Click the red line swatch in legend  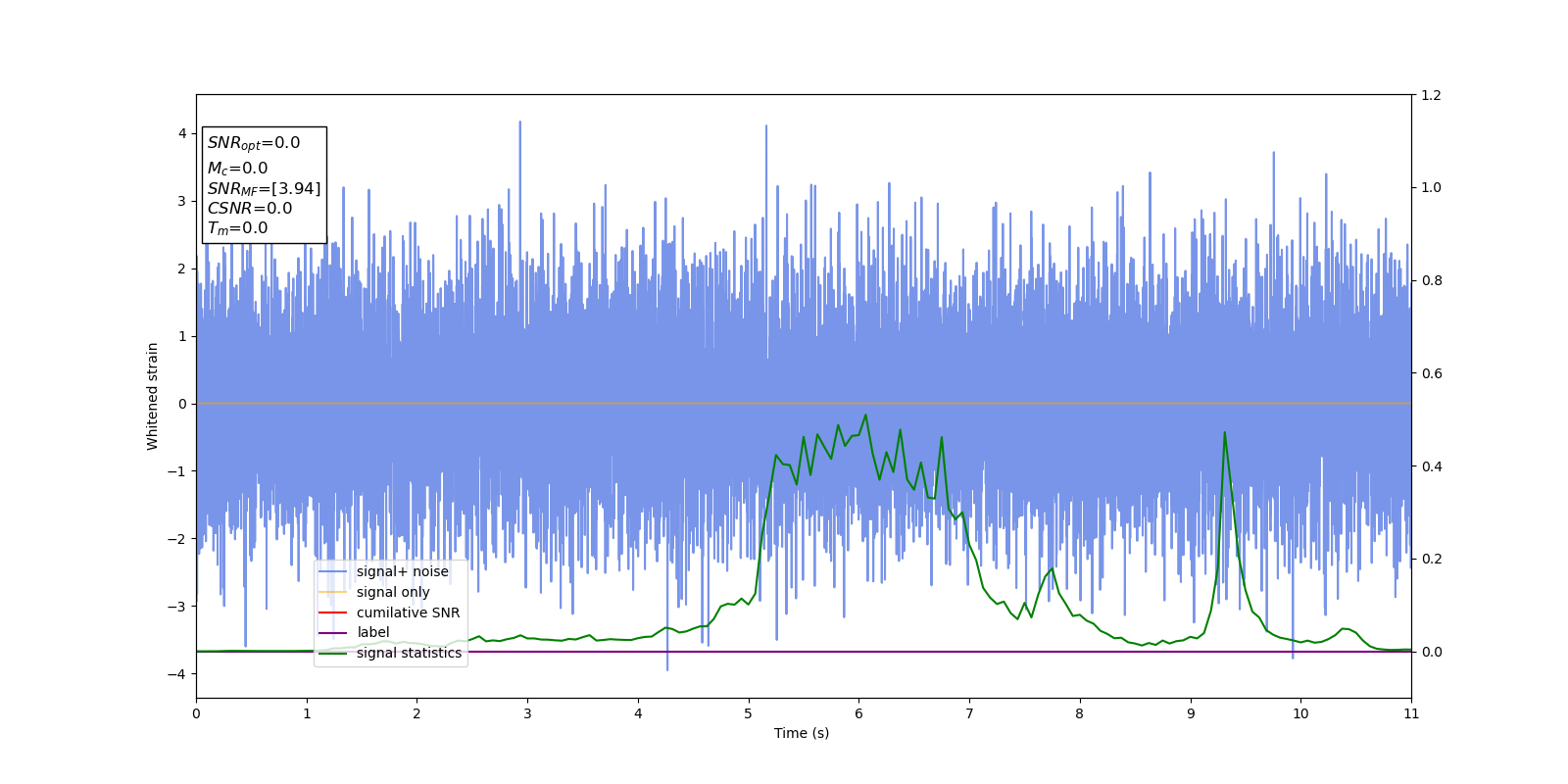(333, 612)
